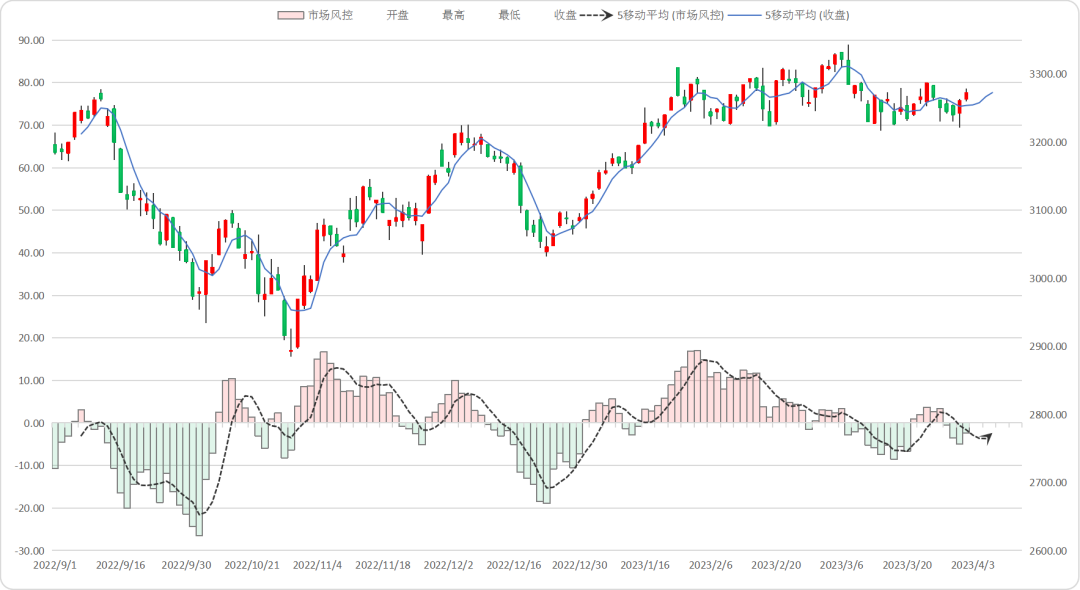Click right axis label 3100.00

click(1048, 211)
